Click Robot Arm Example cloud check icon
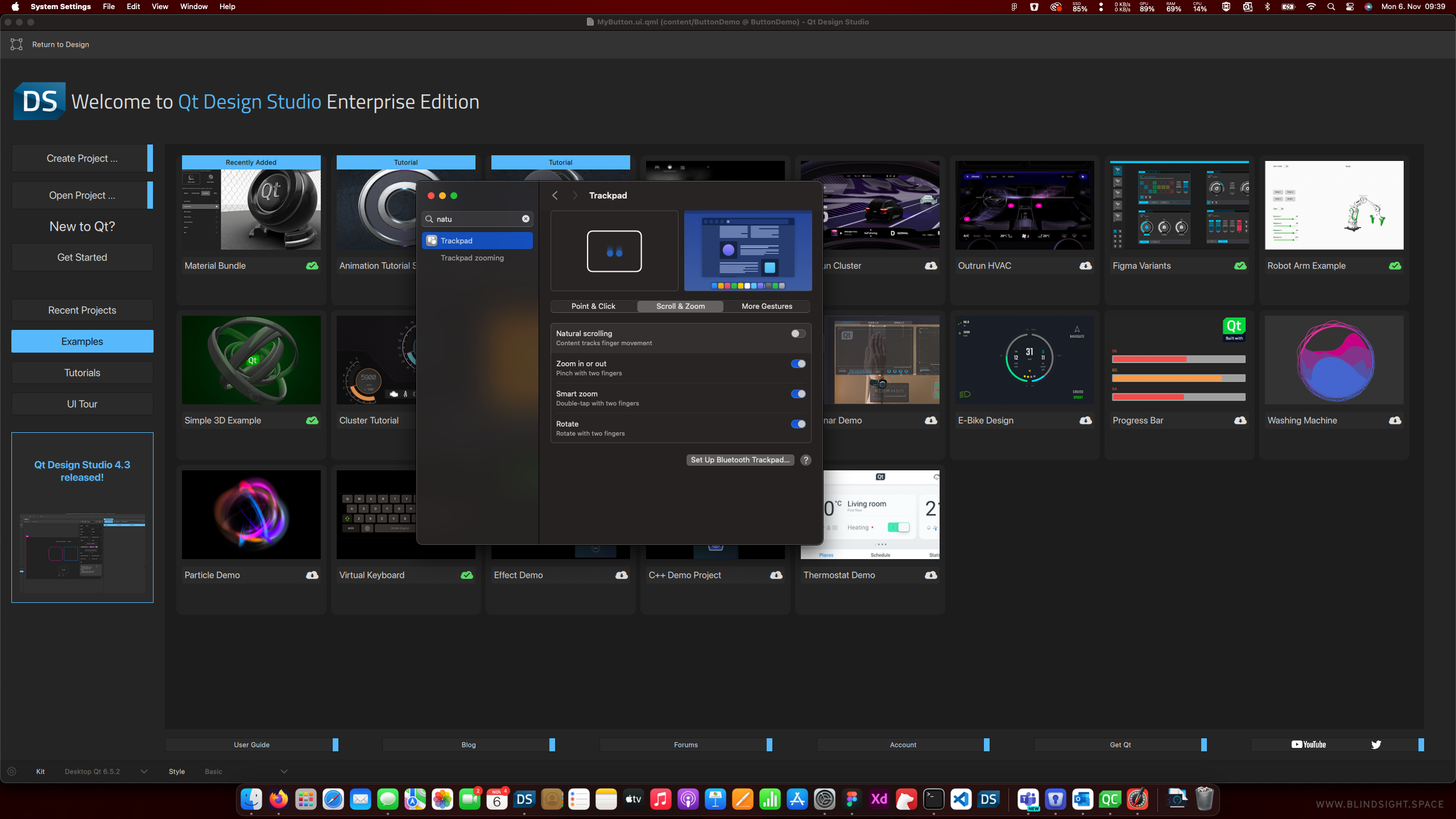 click(x=1395, y=266)
